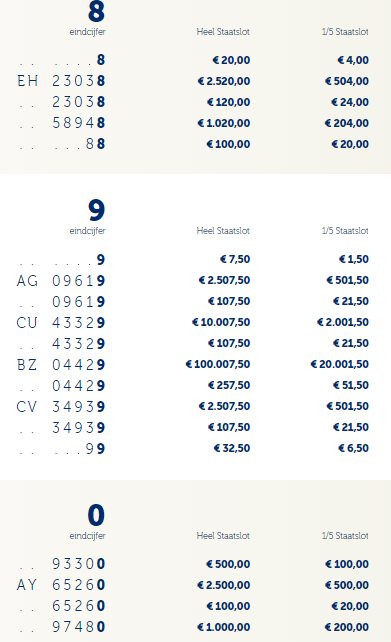
Task: Click Heel Staatslot header in section 9
Action: click(223, 231)
